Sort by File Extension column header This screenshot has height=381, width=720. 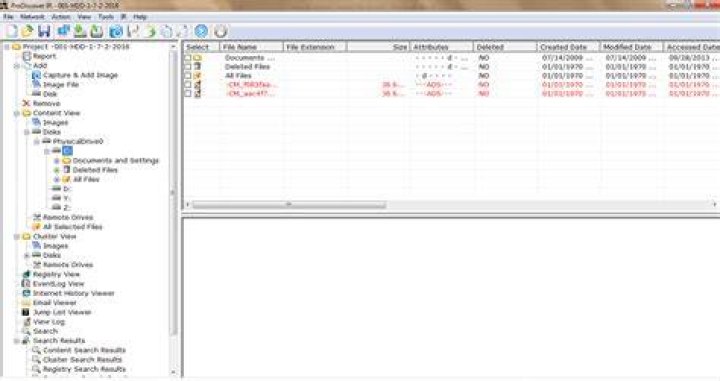tap(315, 47)
